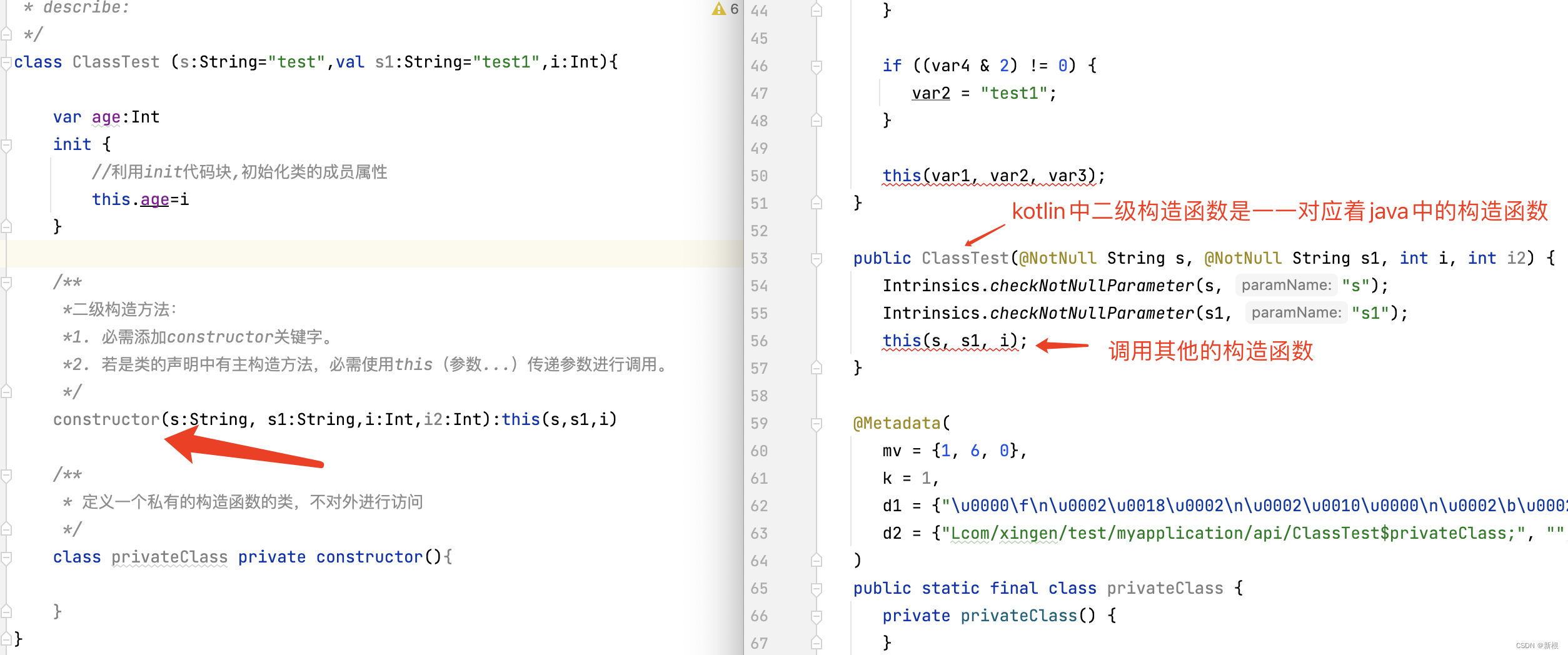This screenshot has width=1568, height=655.
Task: Click the privateClass name in Kotlin code
Action: 169,557
